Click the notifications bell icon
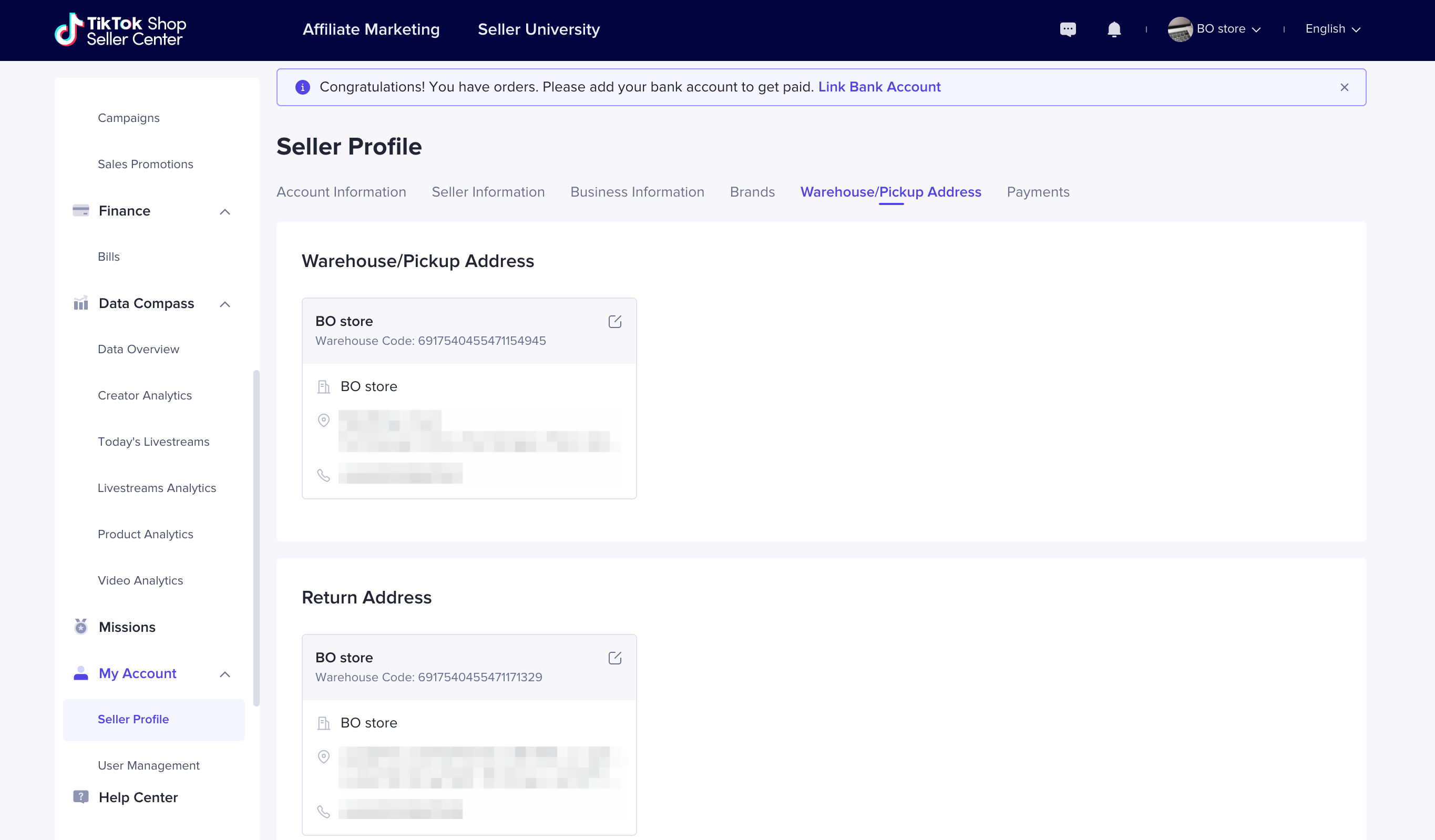The height and width of the screenshot is (840, 1435). [1114, 29]
